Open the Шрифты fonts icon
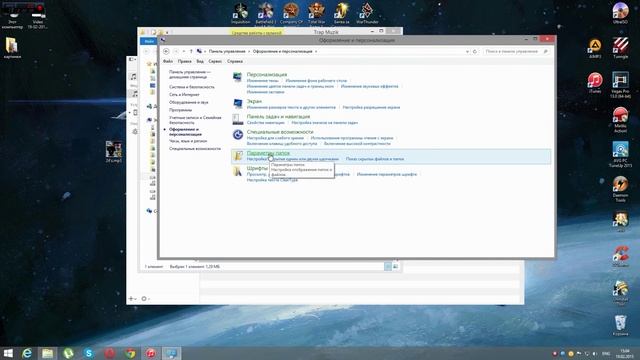 pyautogui.click(x=238, y=171)
